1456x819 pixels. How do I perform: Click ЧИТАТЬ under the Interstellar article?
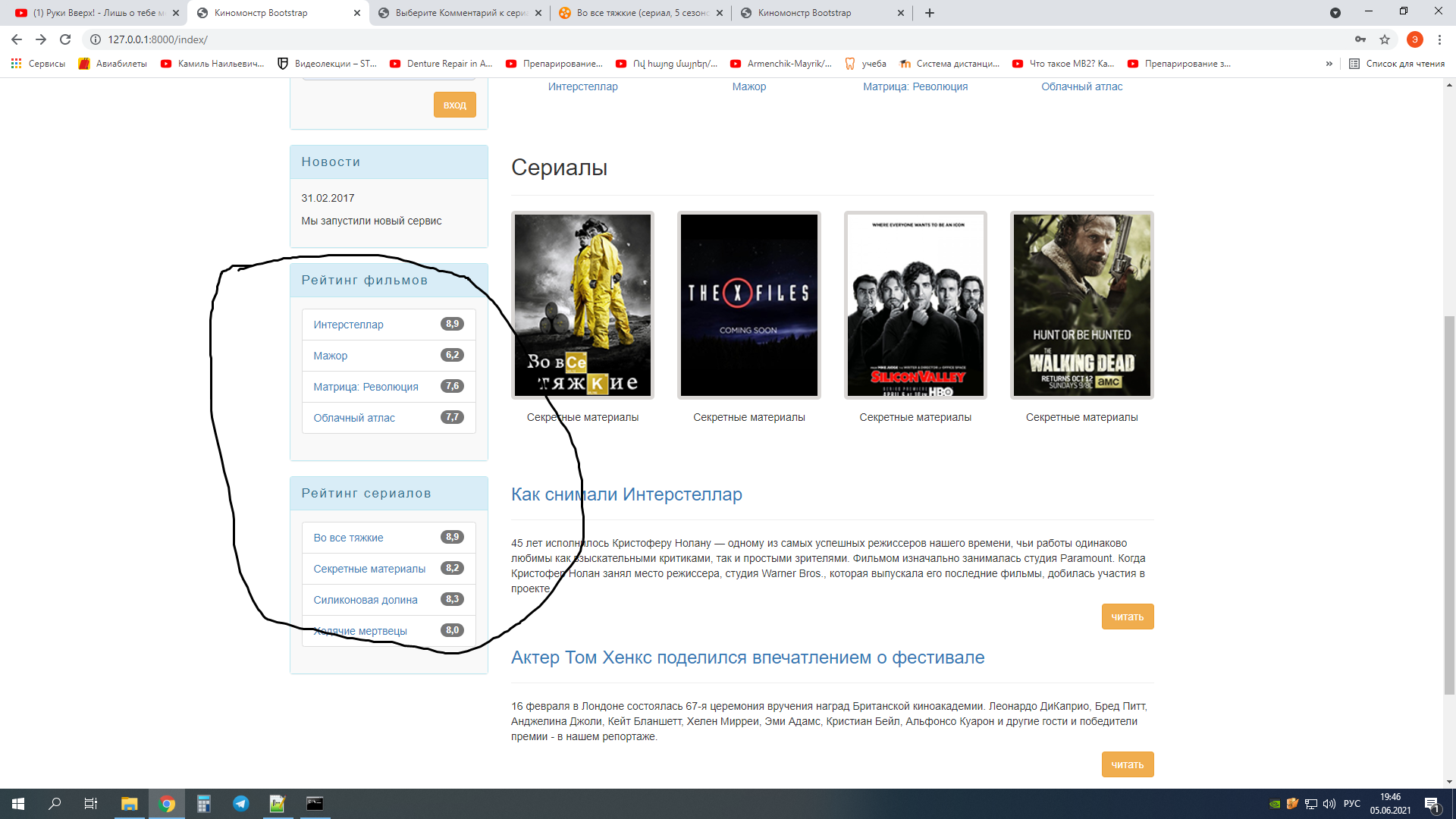click(x=1128, y=617)
